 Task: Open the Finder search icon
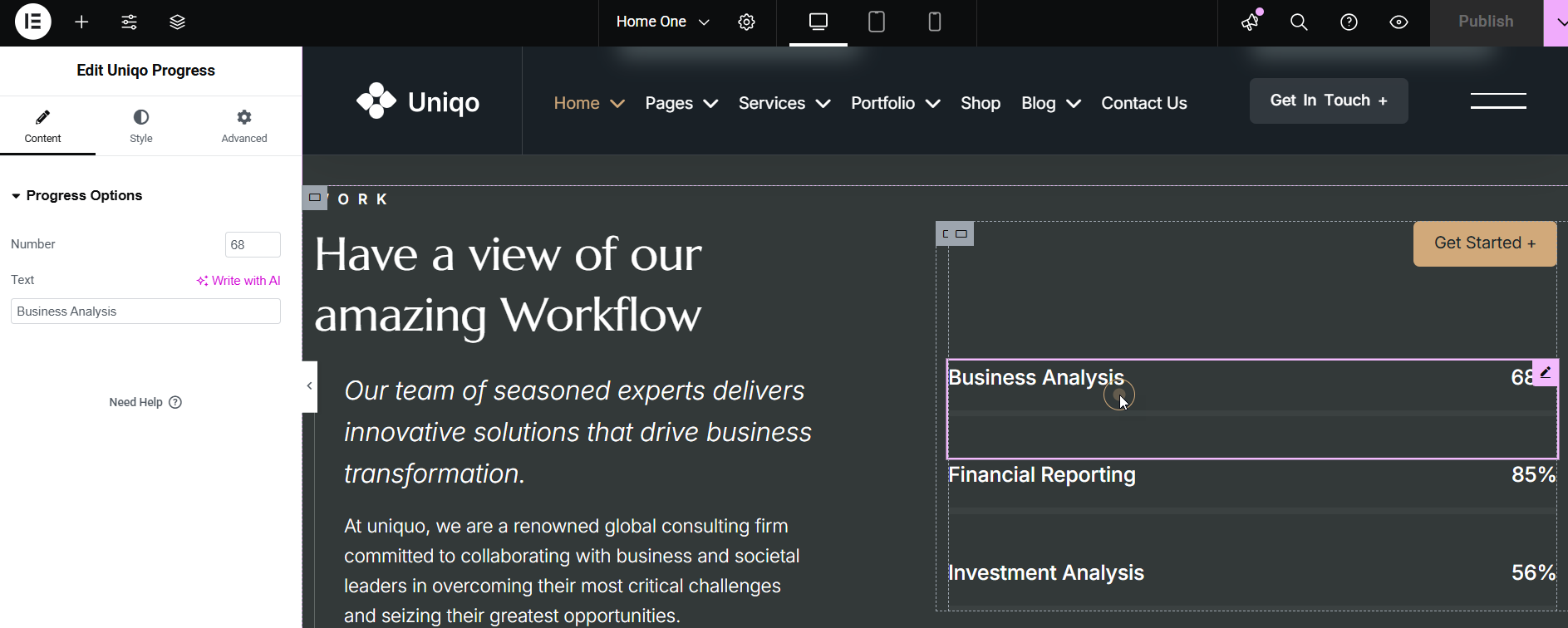click(x=1299, y=22)
